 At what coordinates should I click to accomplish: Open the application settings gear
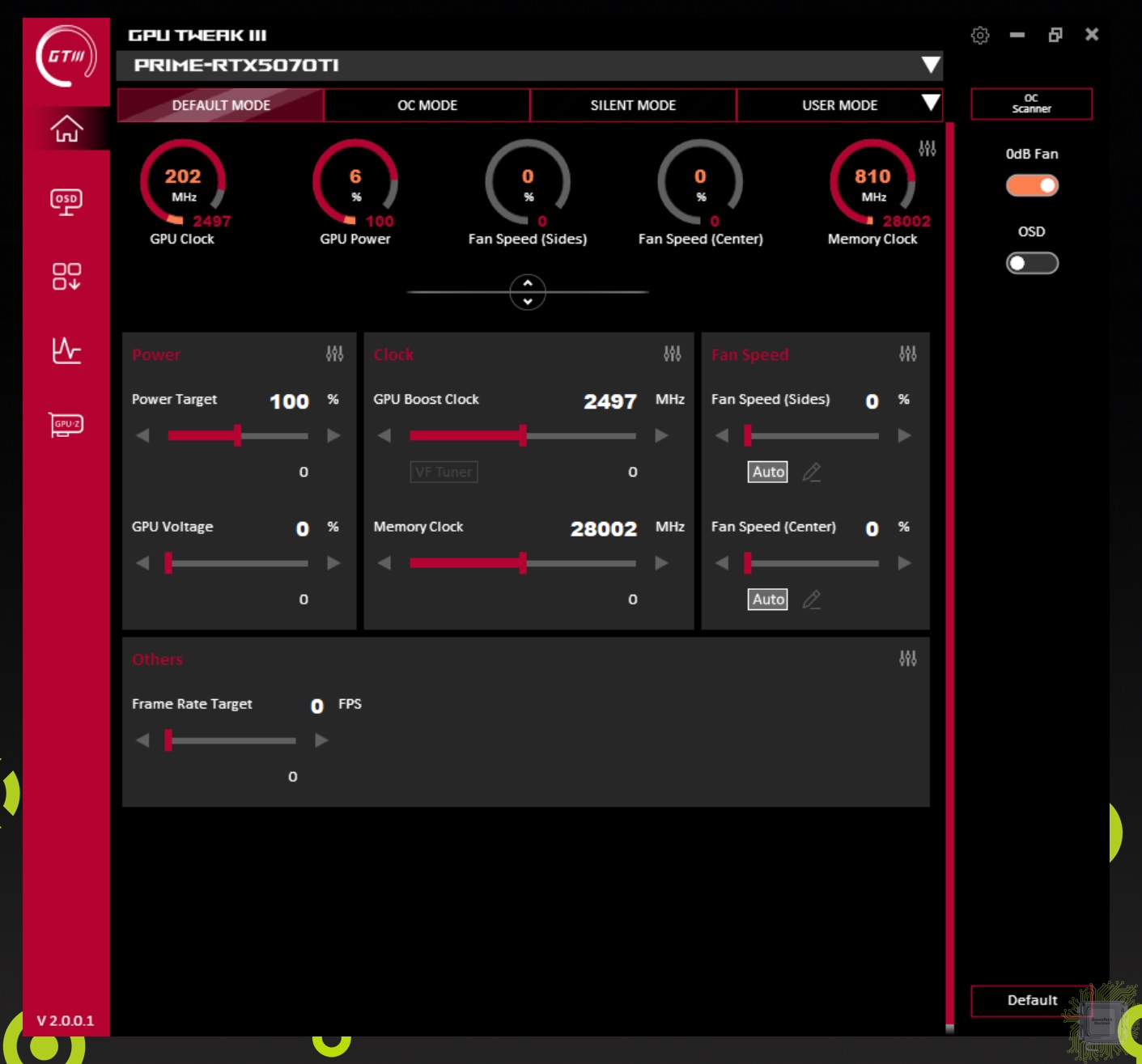tap(980, 35)
